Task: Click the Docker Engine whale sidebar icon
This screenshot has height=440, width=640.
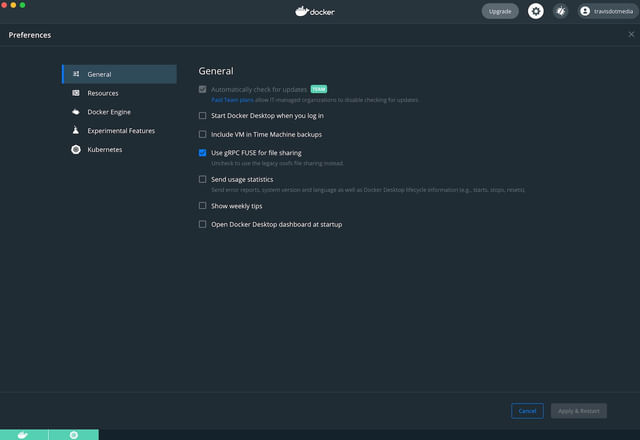Action: 76,112
